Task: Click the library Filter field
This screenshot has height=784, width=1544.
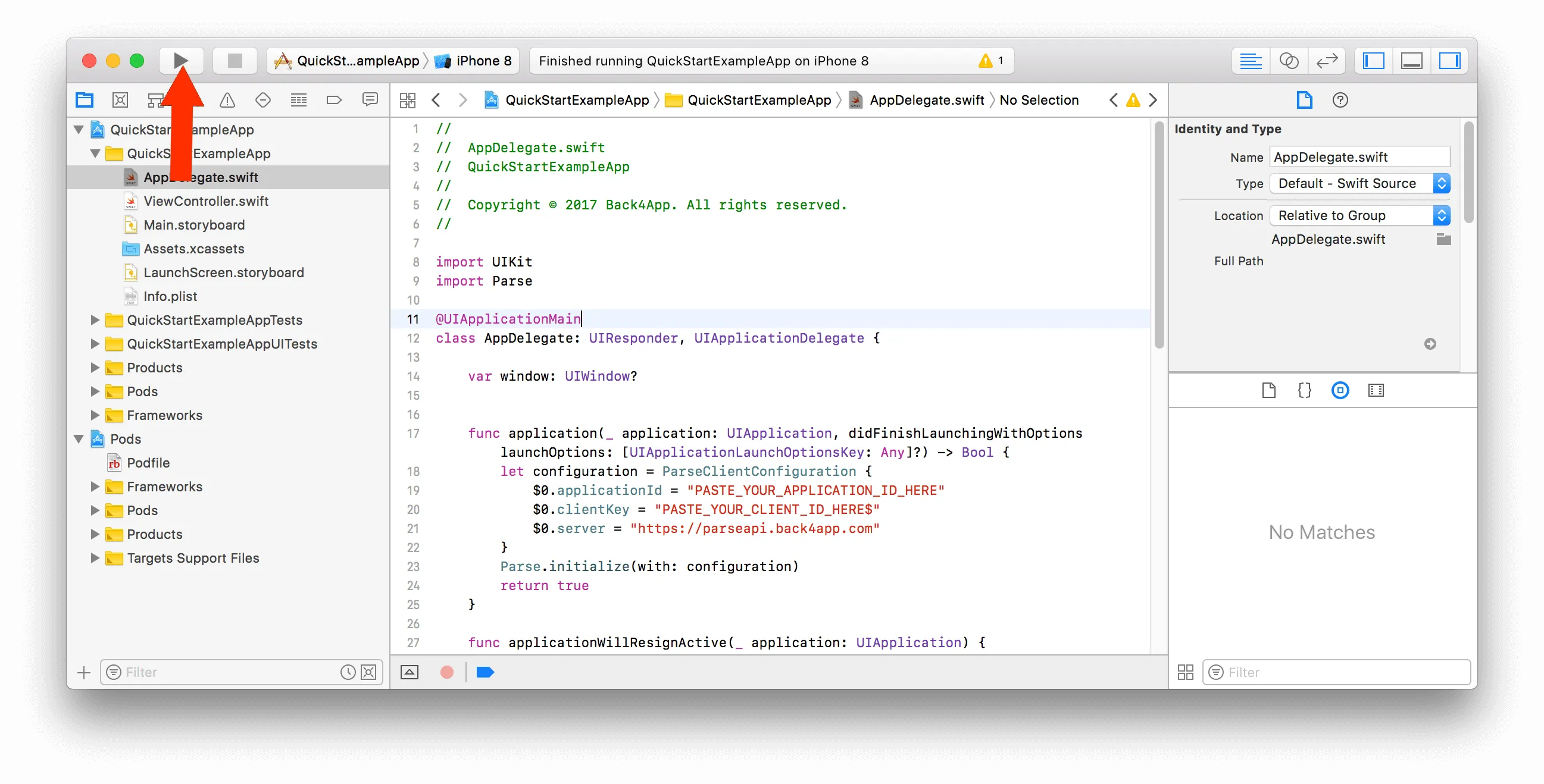Action: click(1337, 672)
